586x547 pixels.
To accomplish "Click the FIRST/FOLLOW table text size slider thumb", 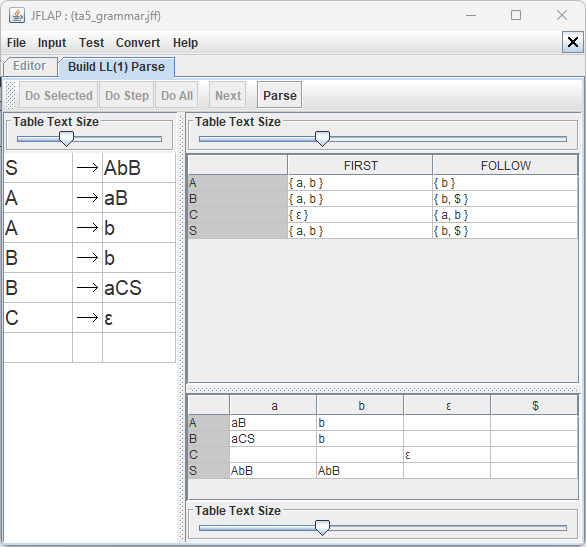I will 322,139.
